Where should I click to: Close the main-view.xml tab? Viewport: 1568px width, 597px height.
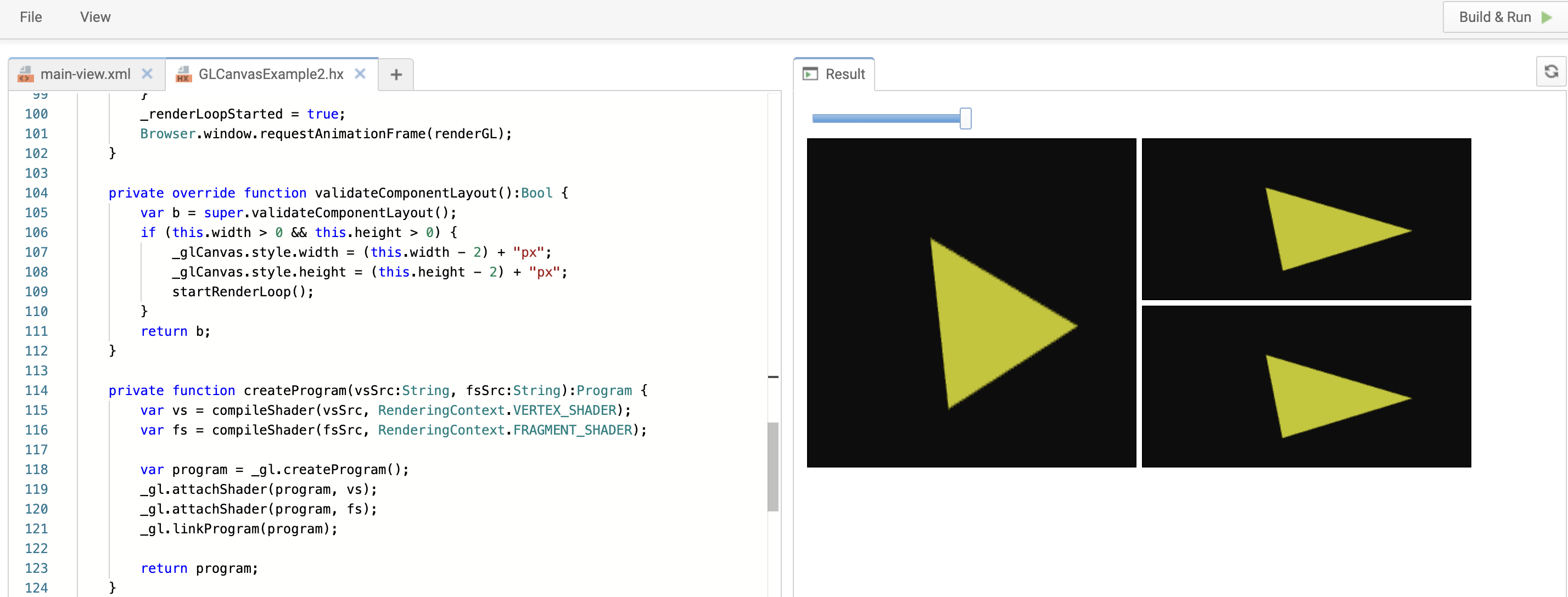coord(147,74)
